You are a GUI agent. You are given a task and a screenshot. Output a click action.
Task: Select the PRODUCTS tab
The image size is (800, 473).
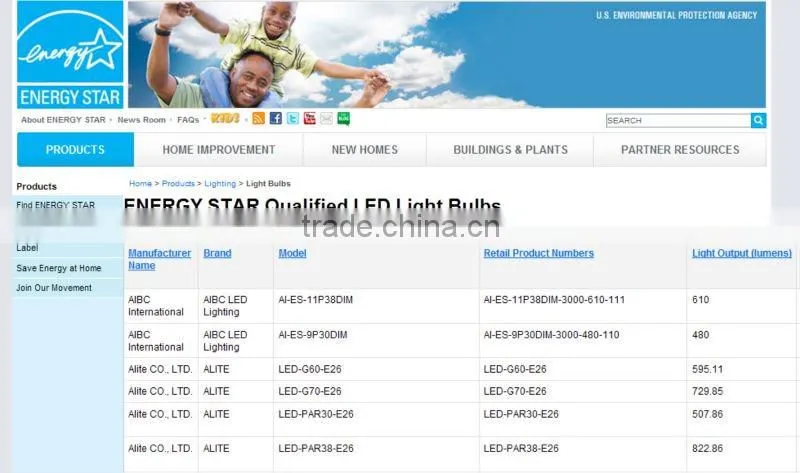[x=76, y=150]
